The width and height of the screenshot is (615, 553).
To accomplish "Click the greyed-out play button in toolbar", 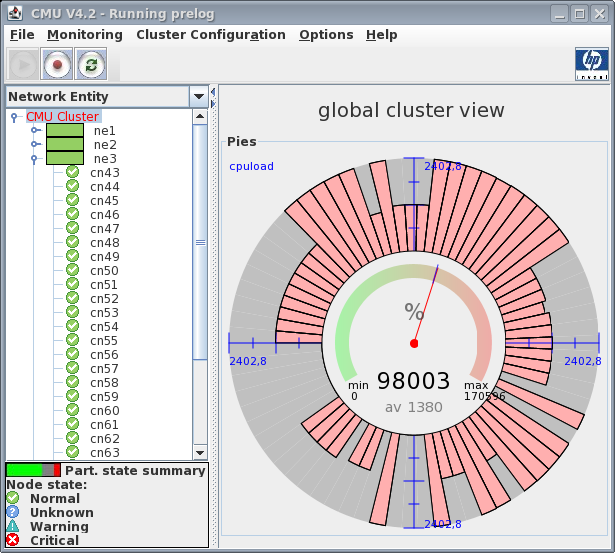I will point(22,64).
